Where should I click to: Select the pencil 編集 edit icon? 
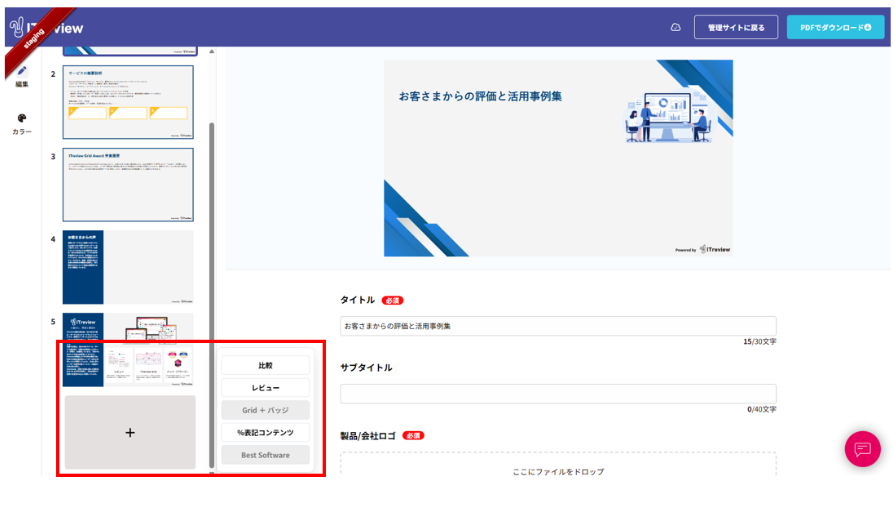(x=22, y=73)
